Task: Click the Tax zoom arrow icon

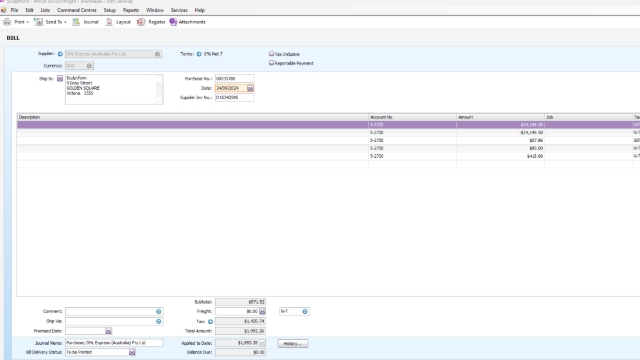Action: (210, 322)
